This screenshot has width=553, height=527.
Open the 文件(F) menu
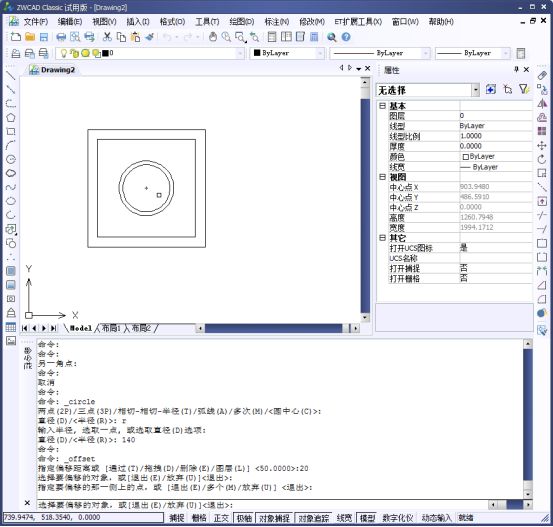pos(36,22)
